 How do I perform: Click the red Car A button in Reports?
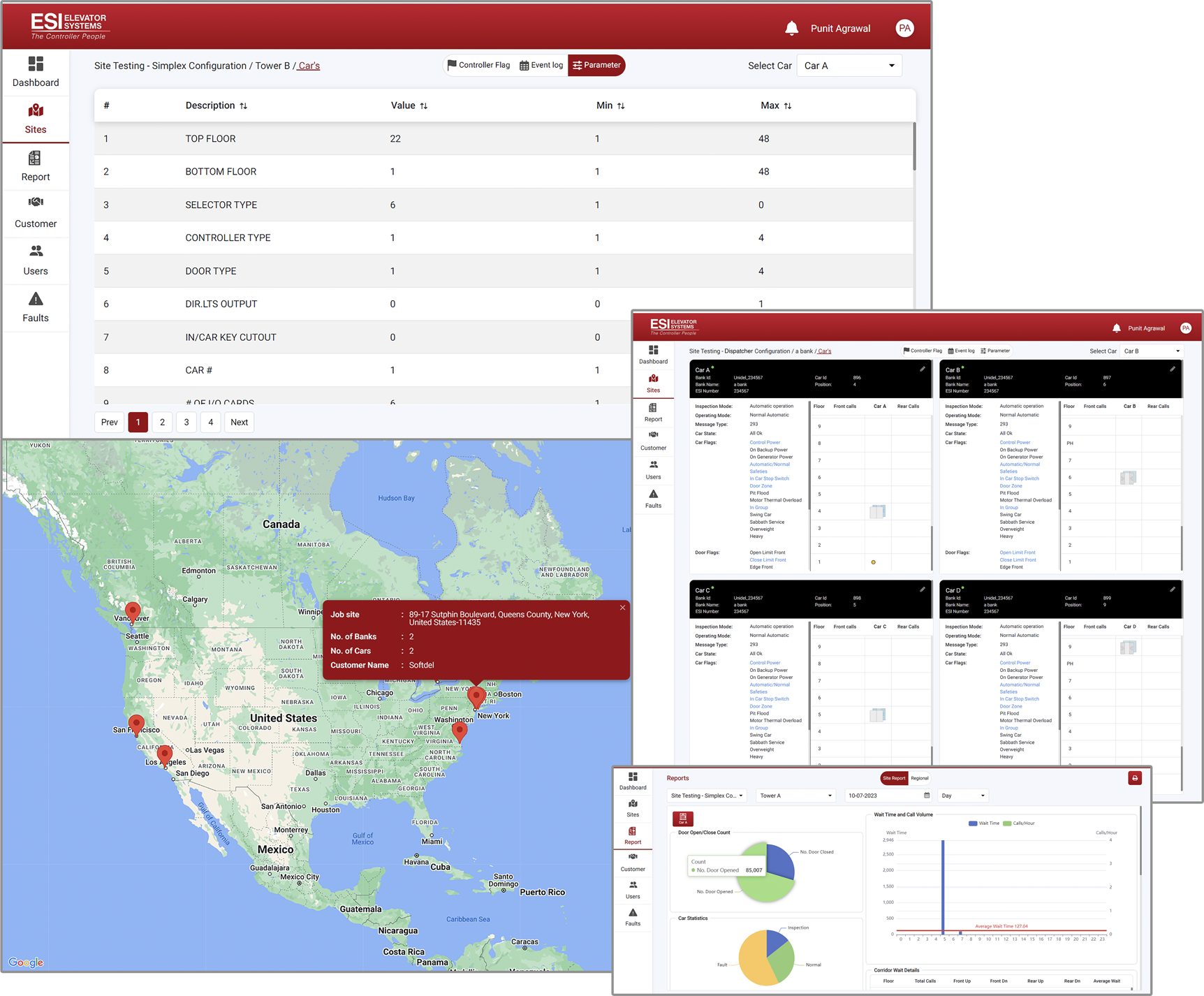pos(683,819)
